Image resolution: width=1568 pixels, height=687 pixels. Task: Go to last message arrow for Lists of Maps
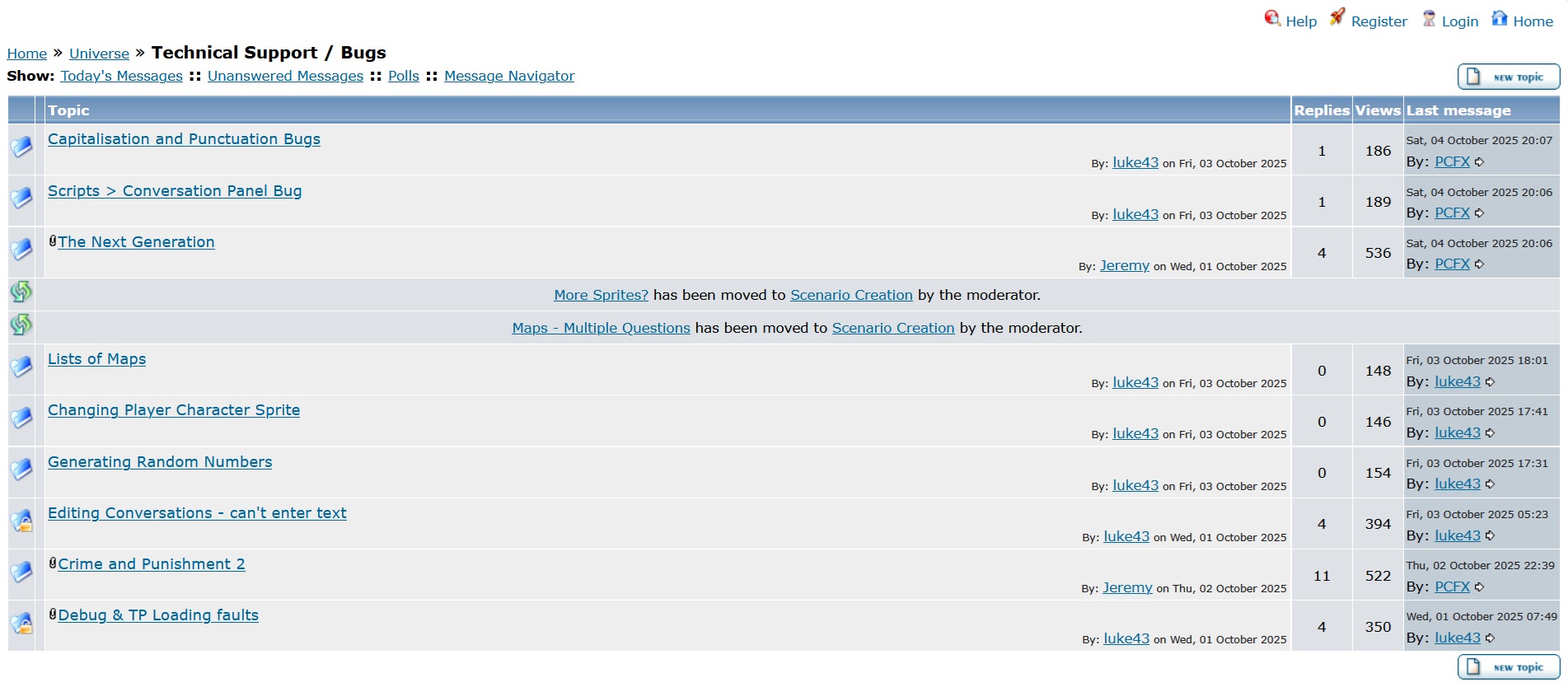click(1491, 382)
